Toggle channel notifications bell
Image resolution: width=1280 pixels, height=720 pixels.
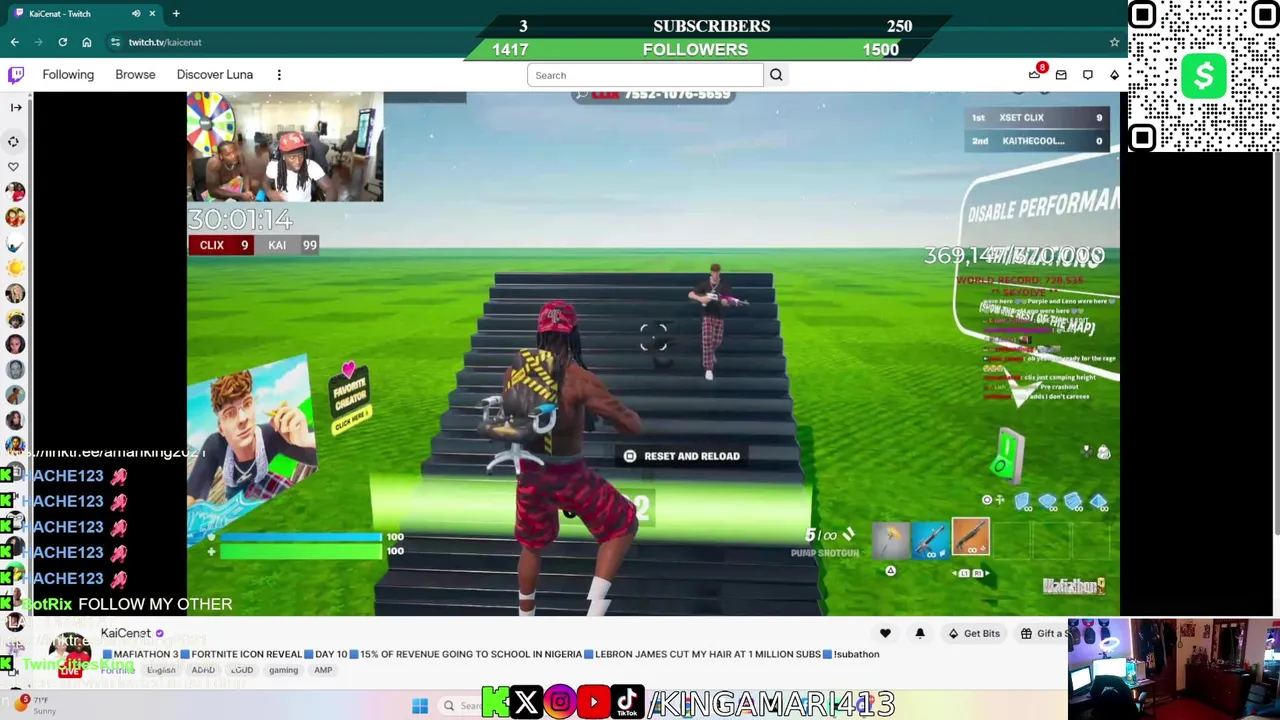pyautogui.click(x=920, y=633)
